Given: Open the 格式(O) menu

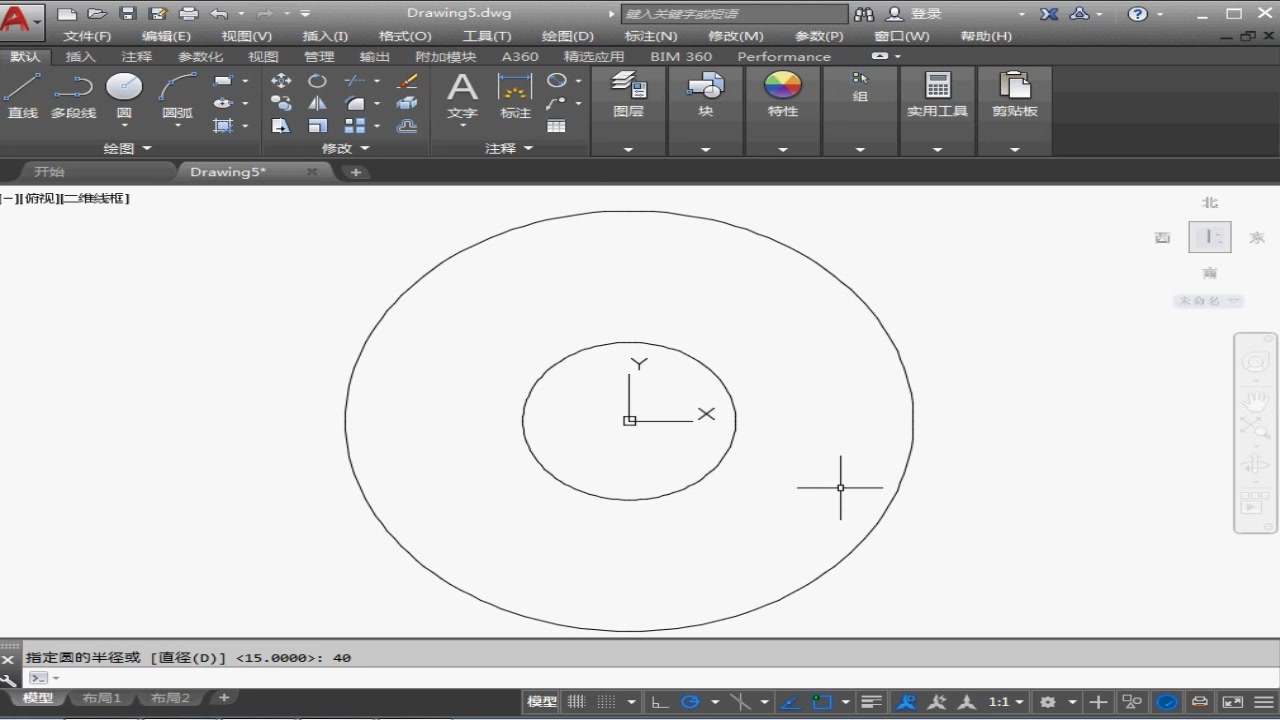Looking at the screenshot, I should point(405,36).
